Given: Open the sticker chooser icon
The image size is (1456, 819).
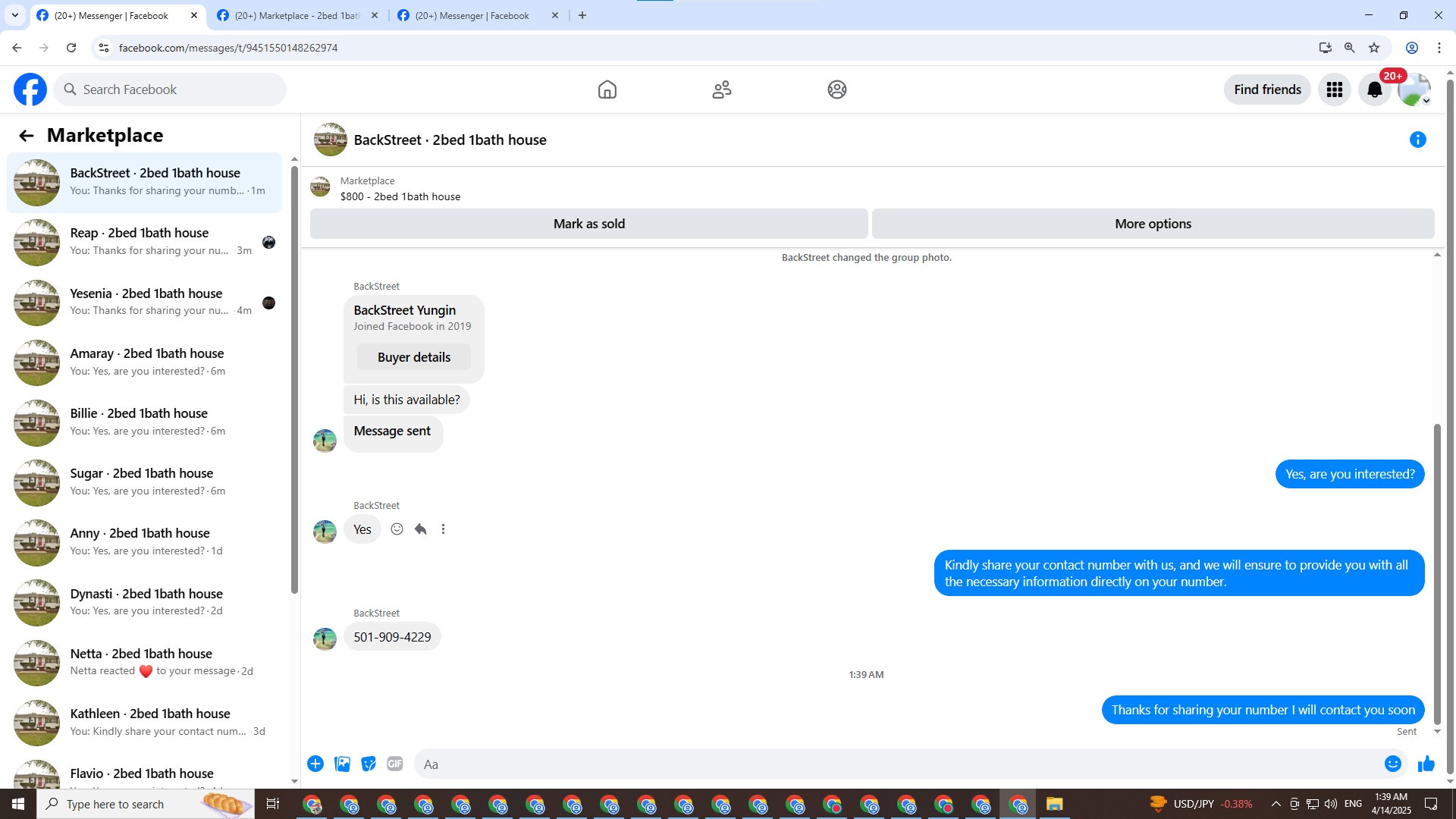Looking at the screenshot, I should click(369, 764).
